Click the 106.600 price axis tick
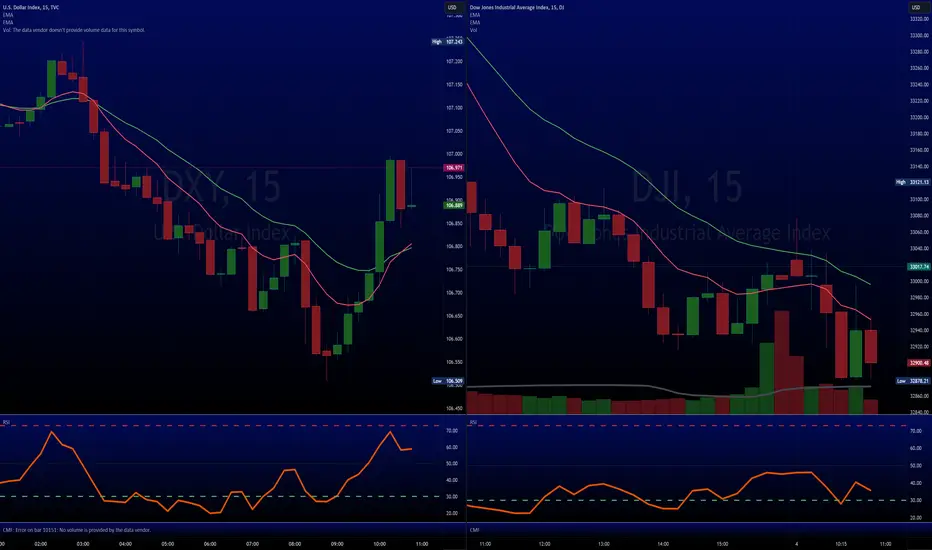 click(x=454, y=339)
